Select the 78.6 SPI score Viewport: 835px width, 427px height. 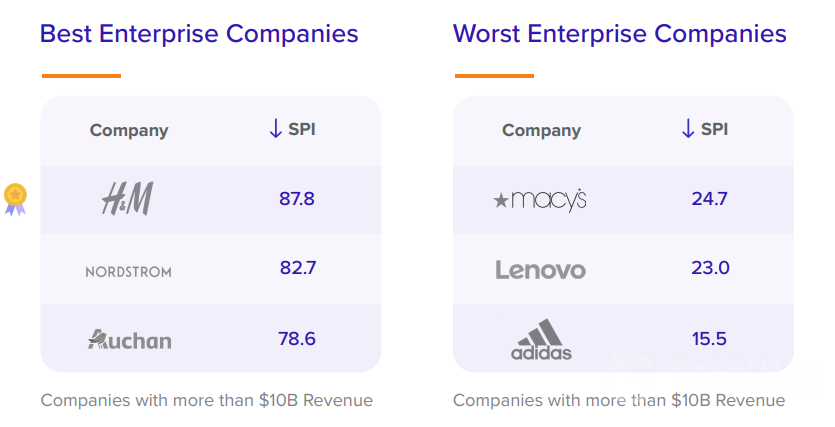pos(297,339)
